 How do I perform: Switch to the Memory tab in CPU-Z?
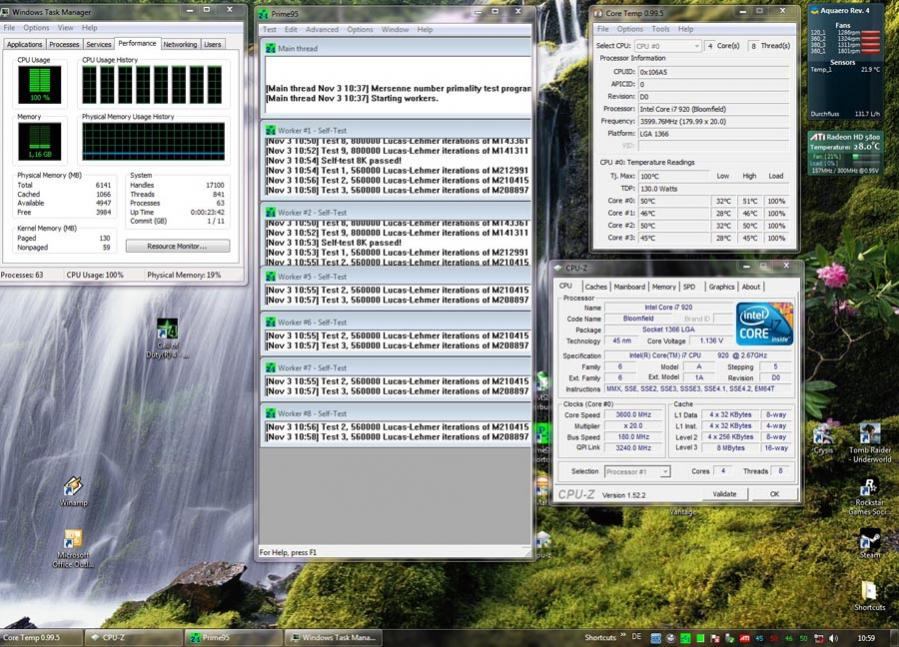pyautogui.click(x=664, y=287)
